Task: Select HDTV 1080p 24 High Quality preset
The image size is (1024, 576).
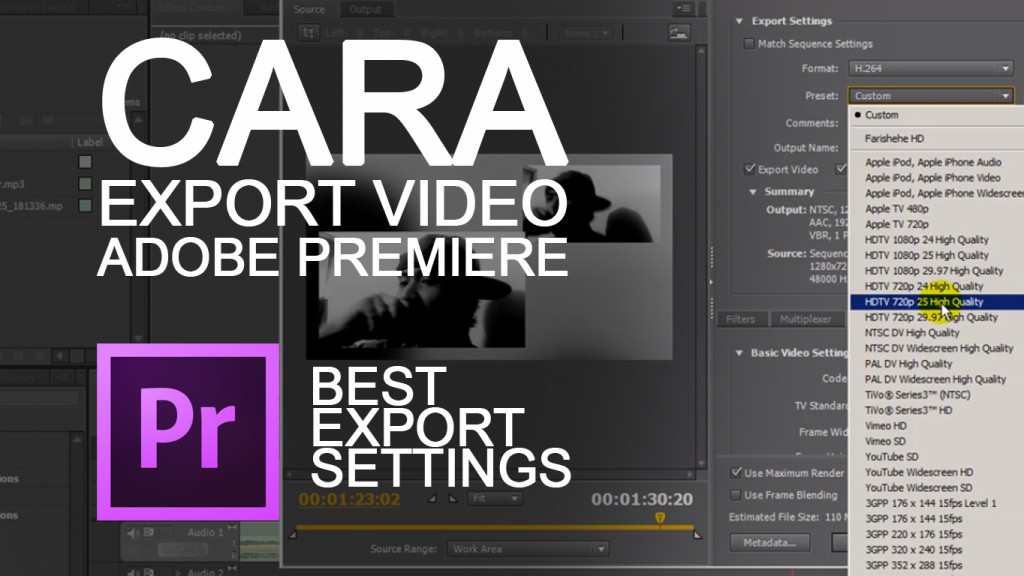Action: click(937, 240)
